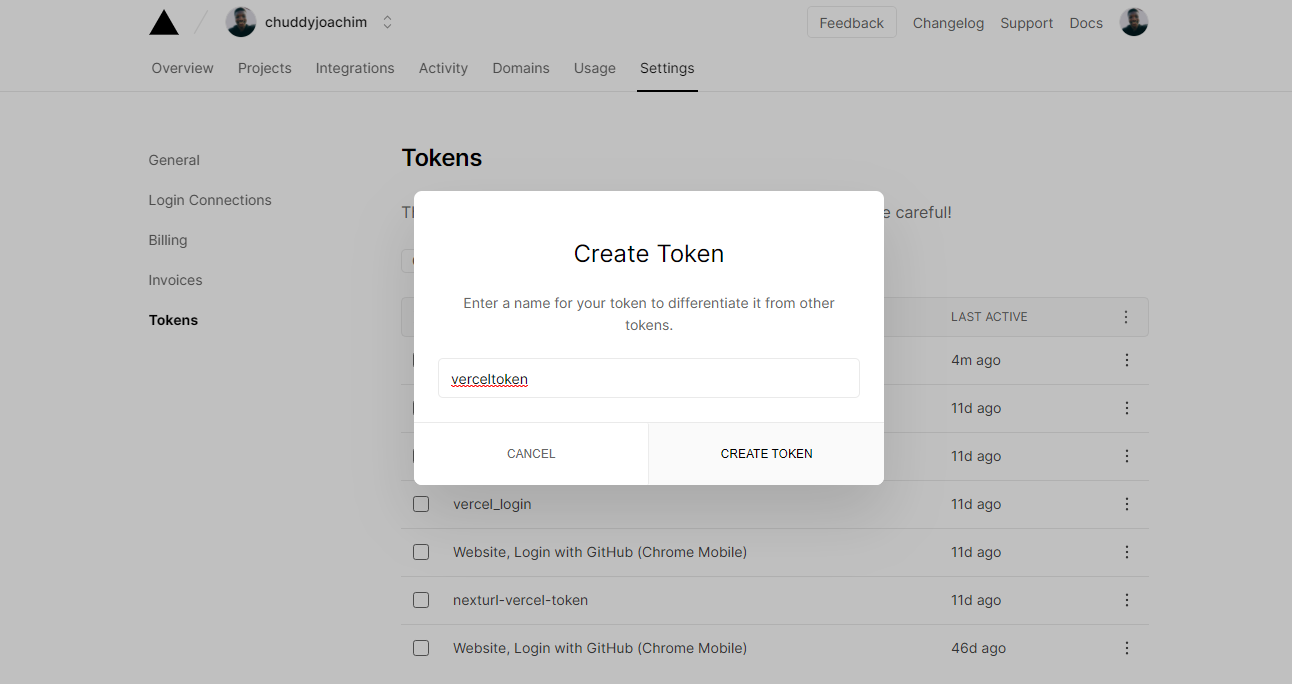
Task: Click CANCEL in the Create Token dialog
Action: click(x=531, y=453)
